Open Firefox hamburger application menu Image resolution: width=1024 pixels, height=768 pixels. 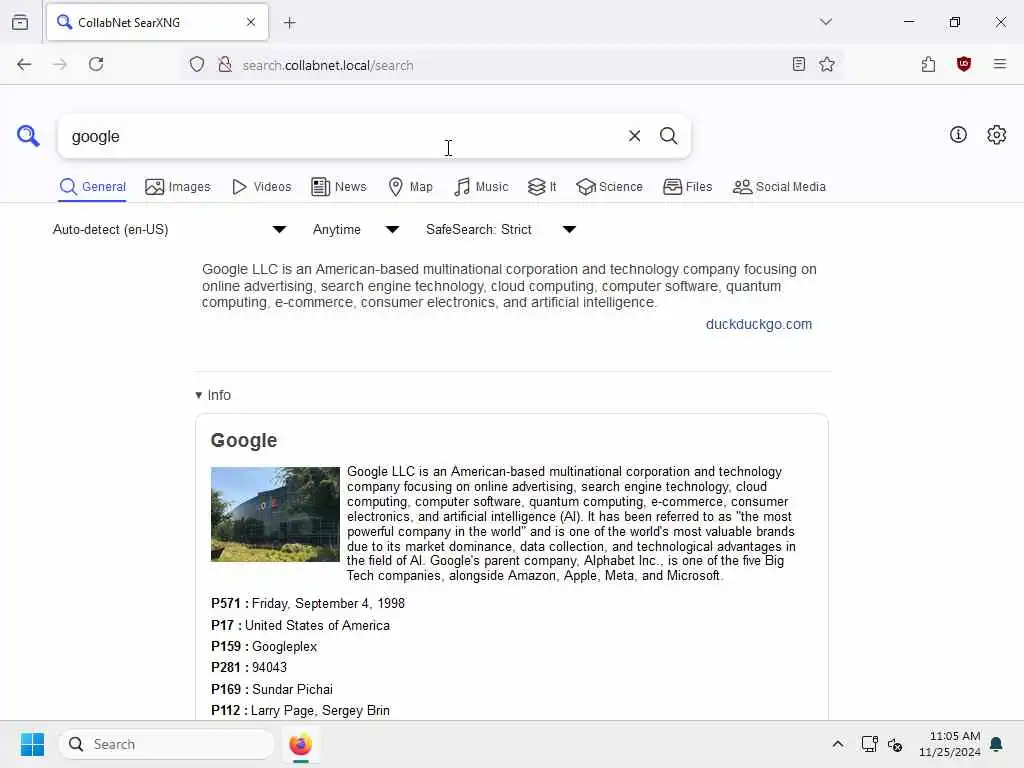1000,64
